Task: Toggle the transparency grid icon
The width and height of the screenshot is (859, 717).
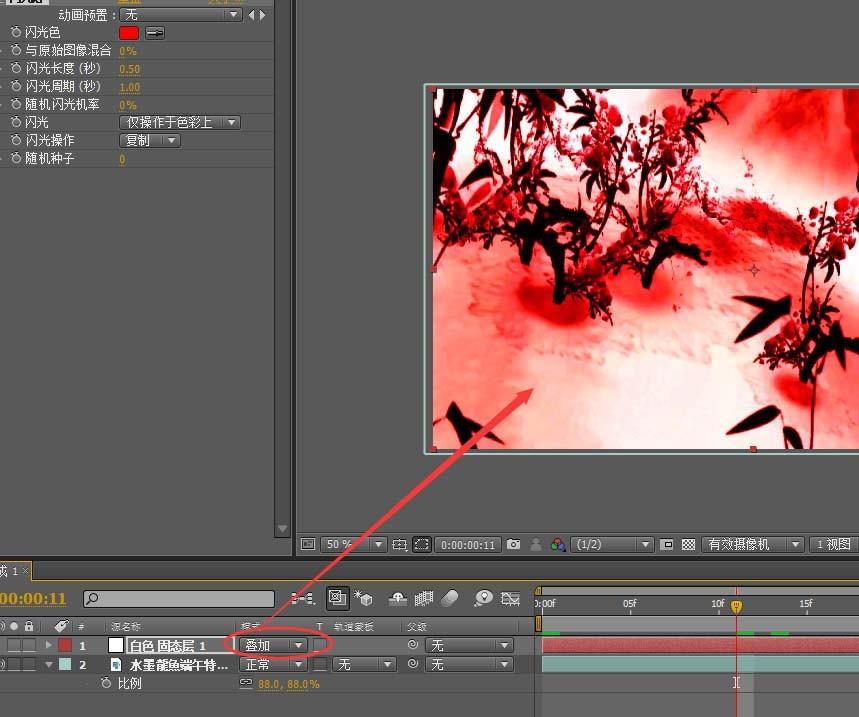Action: (688, 545)
